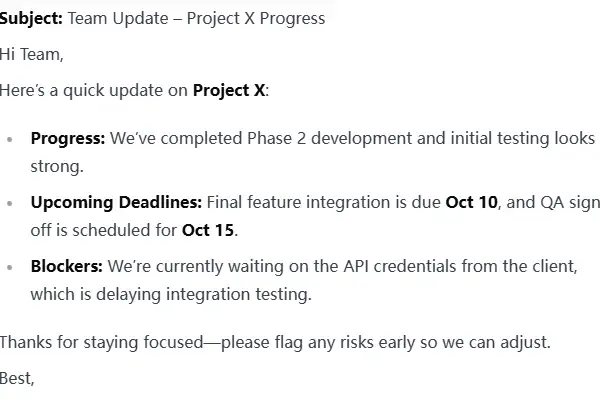The height and width of the screenshot is (400, 600).
Task: Click the bold date "Oct 10"
Action: tap(471, 203)
